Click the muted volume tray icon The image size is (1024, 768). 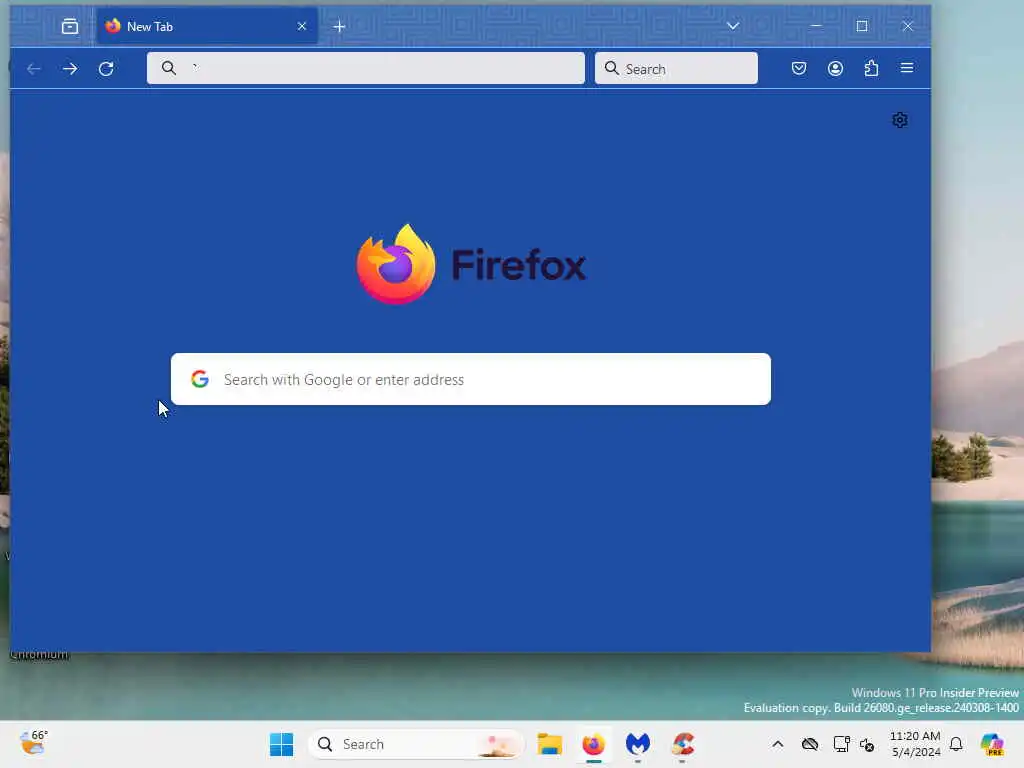pos(867,744)
